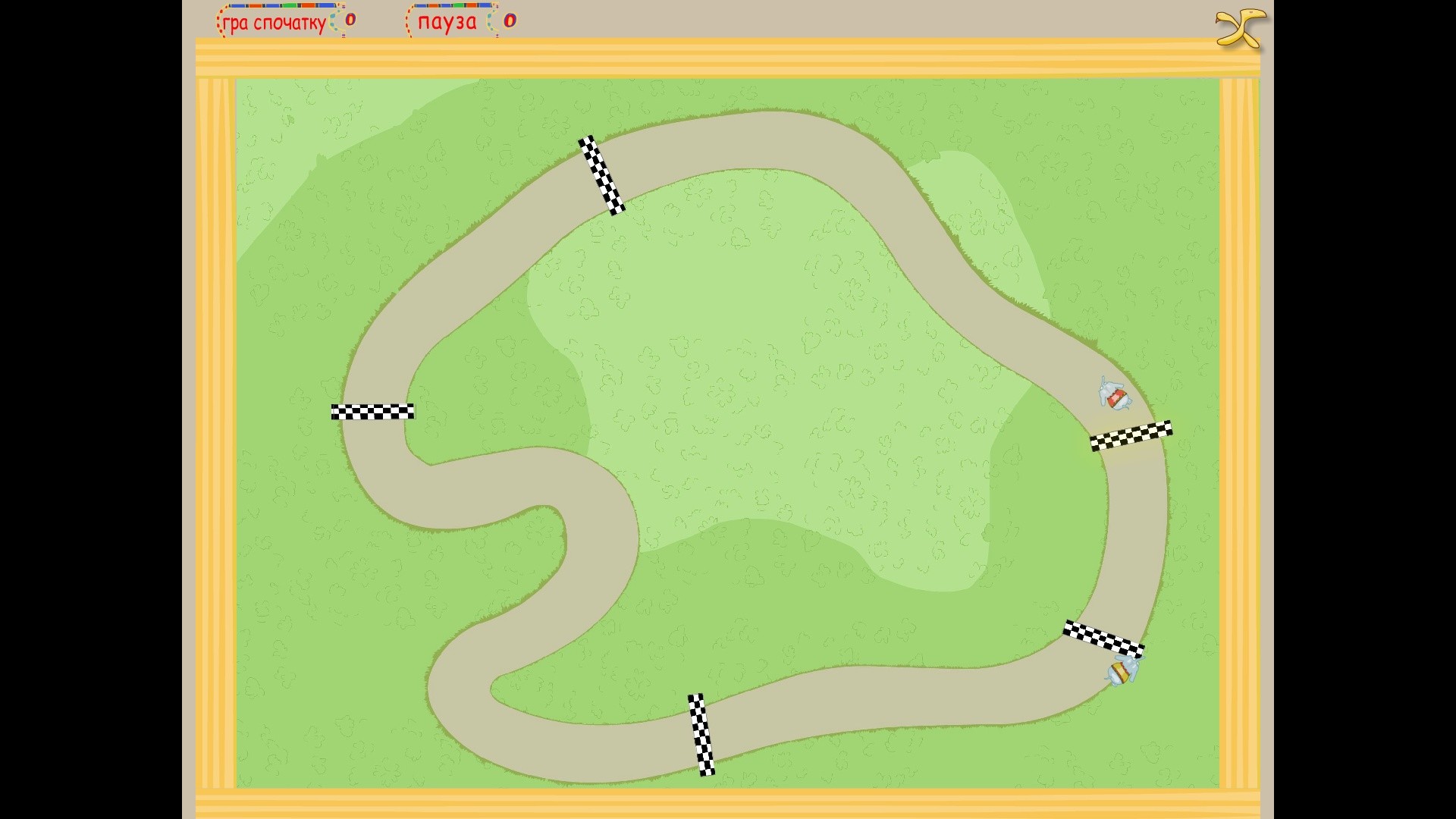
Task: Click multicolor stripe above 'пауза'
Action: [x=452, y=6]
